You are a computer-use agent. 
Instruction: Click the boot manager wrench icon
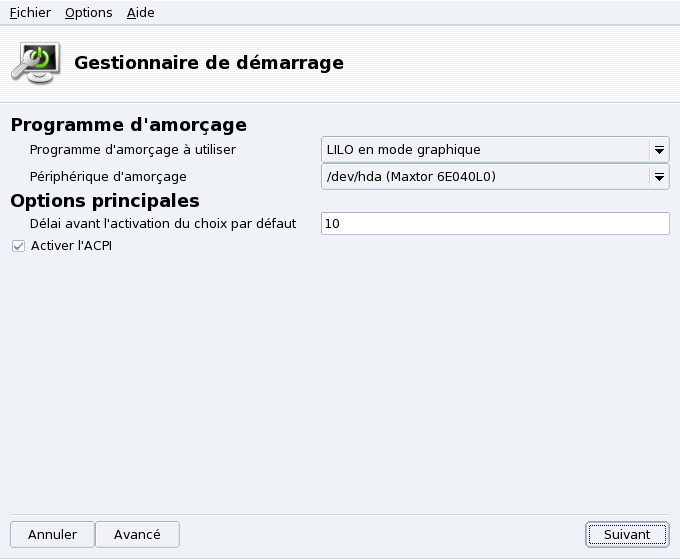click(36, 62)
